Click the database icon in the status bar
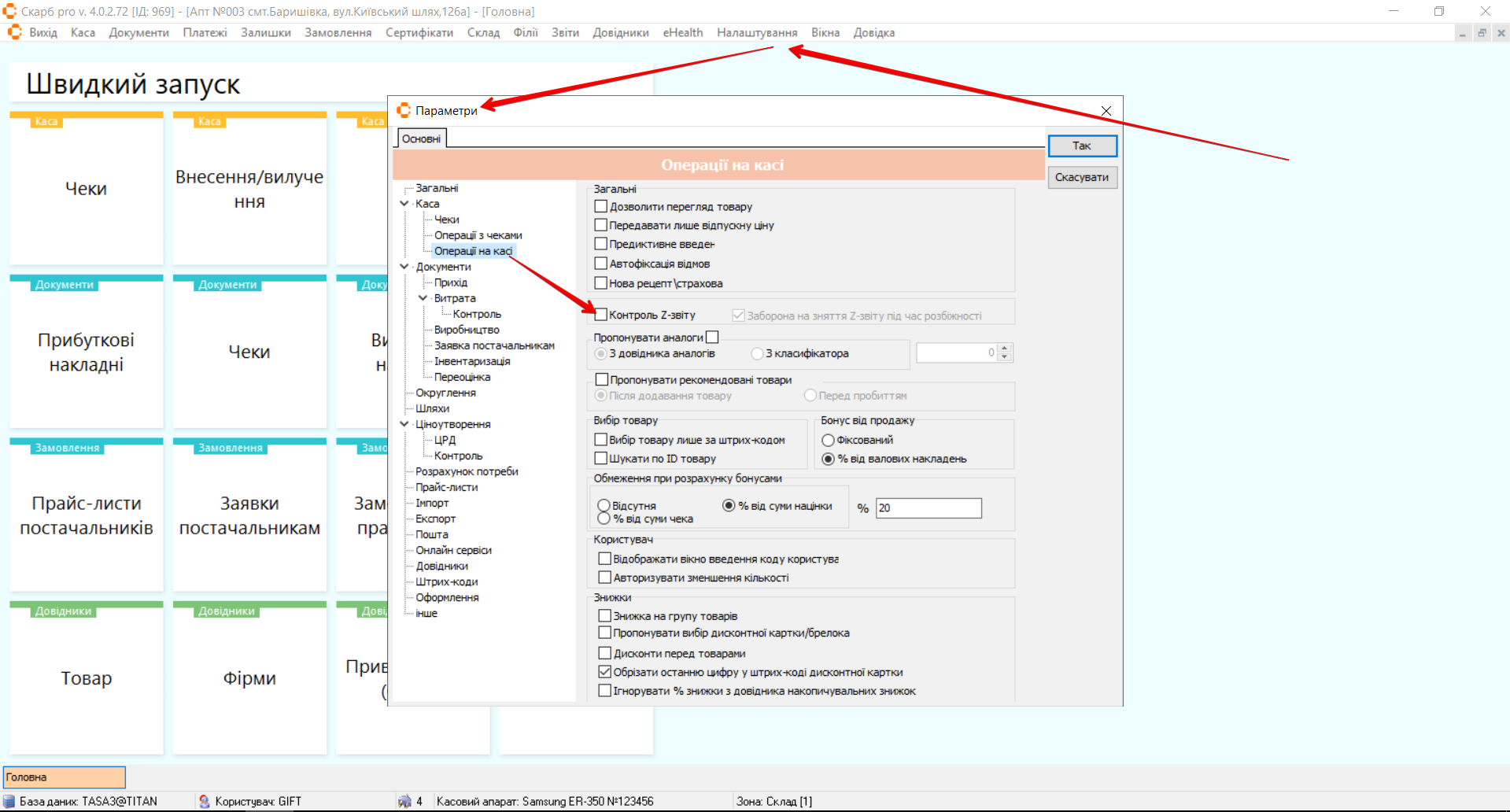1510x812 pixels. tap(9, 801)
